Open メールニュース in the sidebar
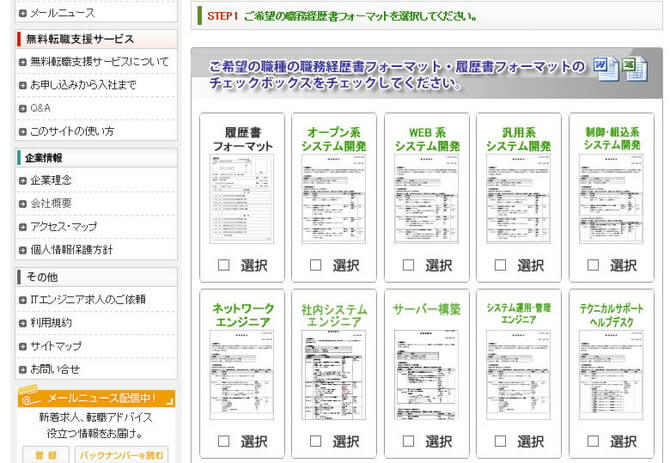The image size is (670, 463). pyautogui.click(x=62, y=13)
